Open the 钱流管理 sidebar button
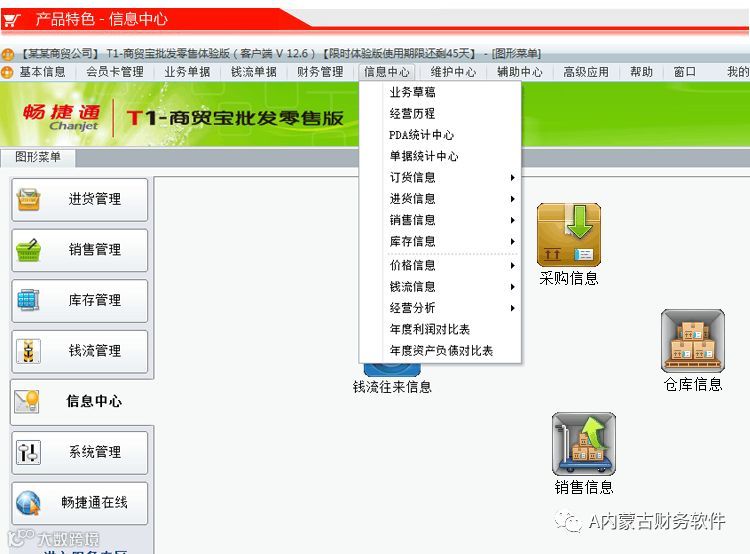750x554 pixels. click(x=80, y=351)
